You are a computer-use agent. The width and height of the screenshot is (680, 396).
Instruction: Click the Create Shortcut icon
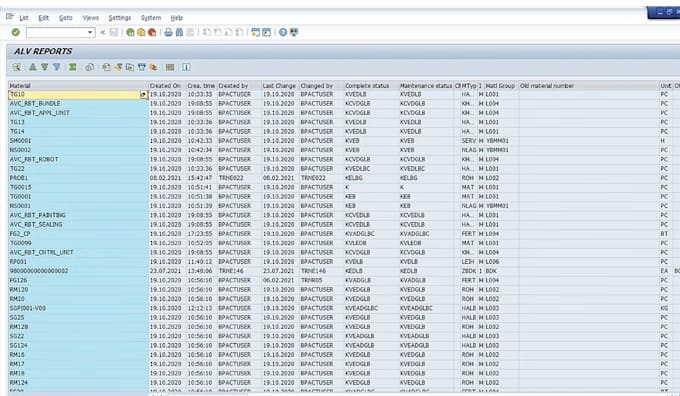point(266,32)
